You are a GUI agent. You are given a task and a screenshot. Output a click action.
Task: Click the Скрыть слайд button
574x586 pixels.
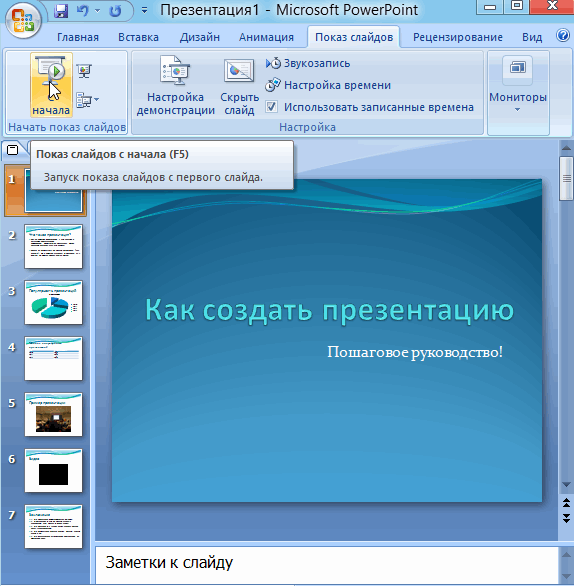[x=239, y=86]
